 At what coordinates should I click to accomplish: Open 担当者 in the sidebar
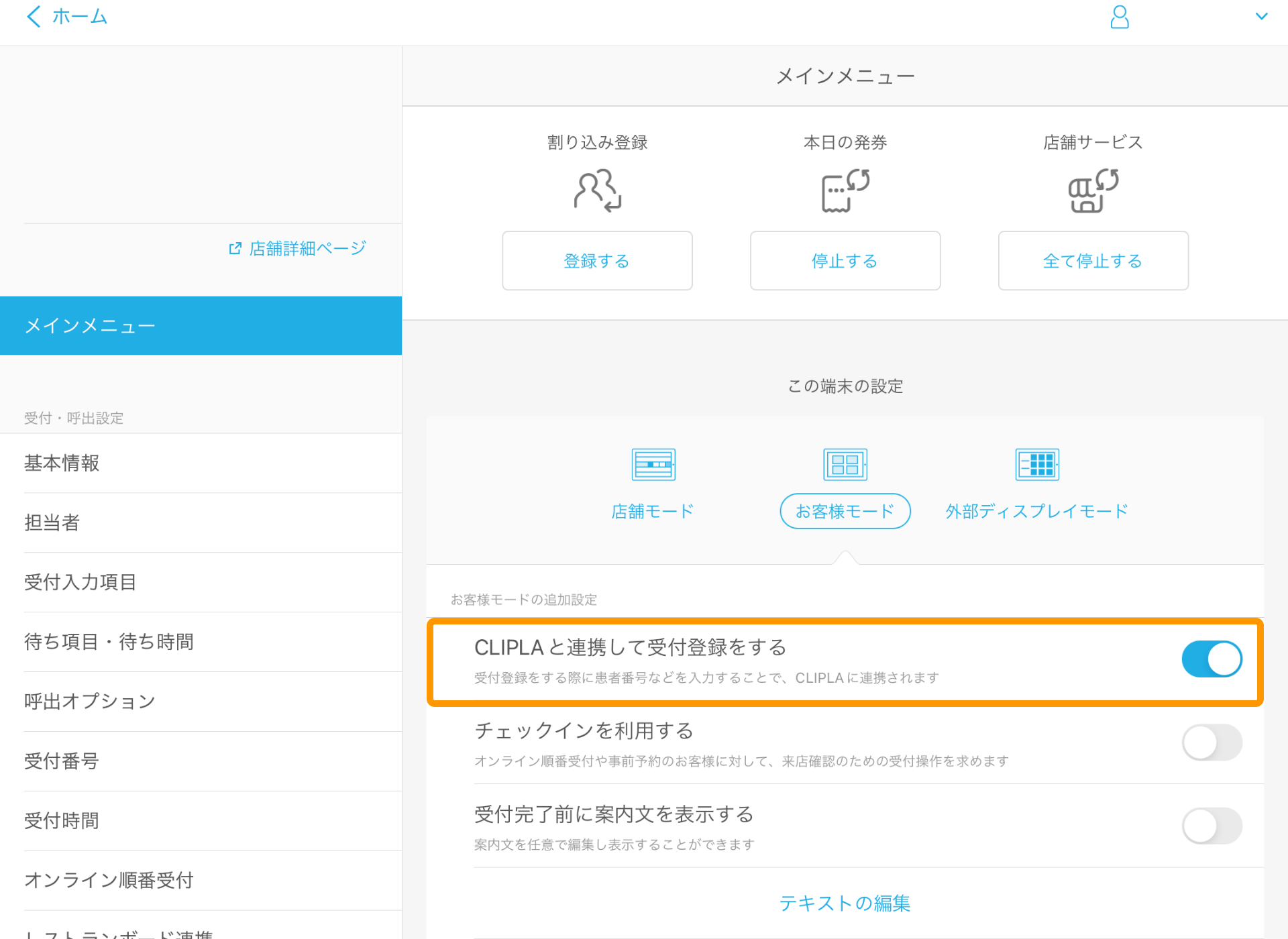201,523
